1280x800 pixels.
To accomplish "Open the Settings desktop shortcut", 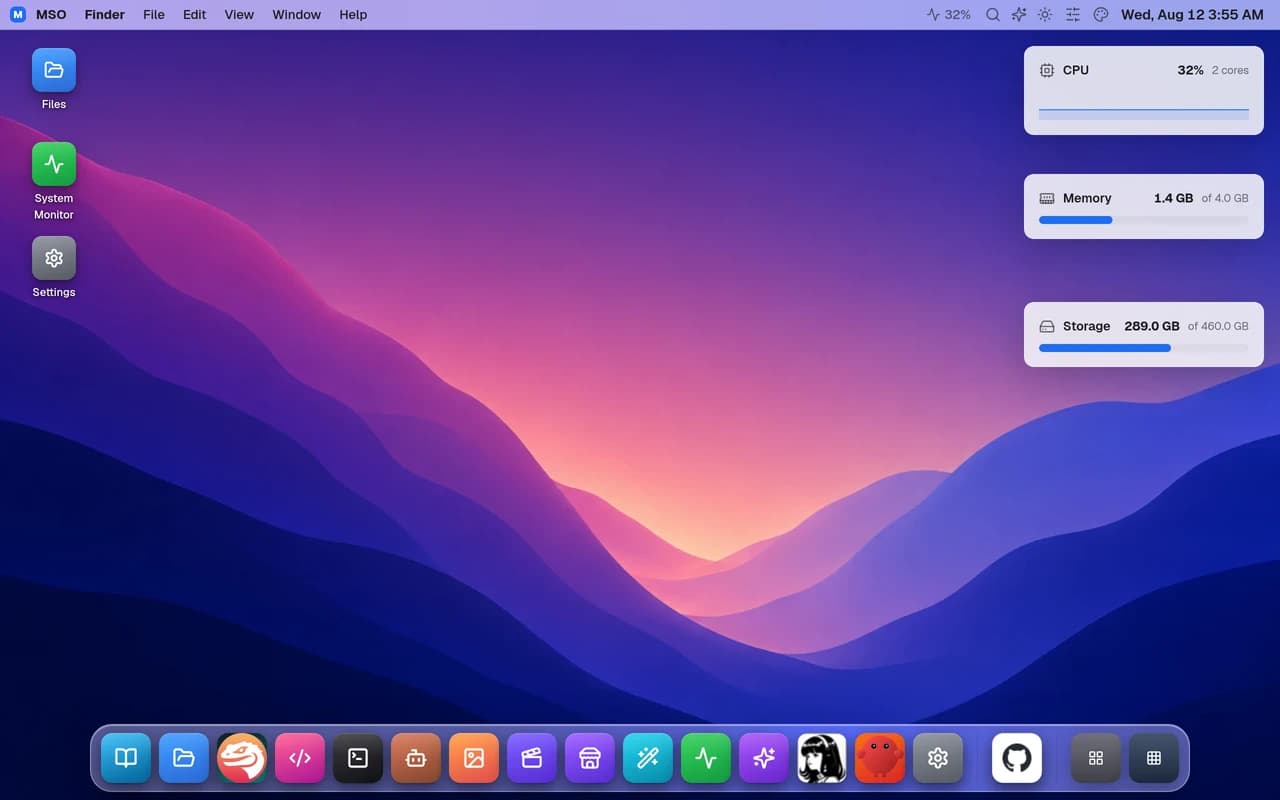I will 54,267.
